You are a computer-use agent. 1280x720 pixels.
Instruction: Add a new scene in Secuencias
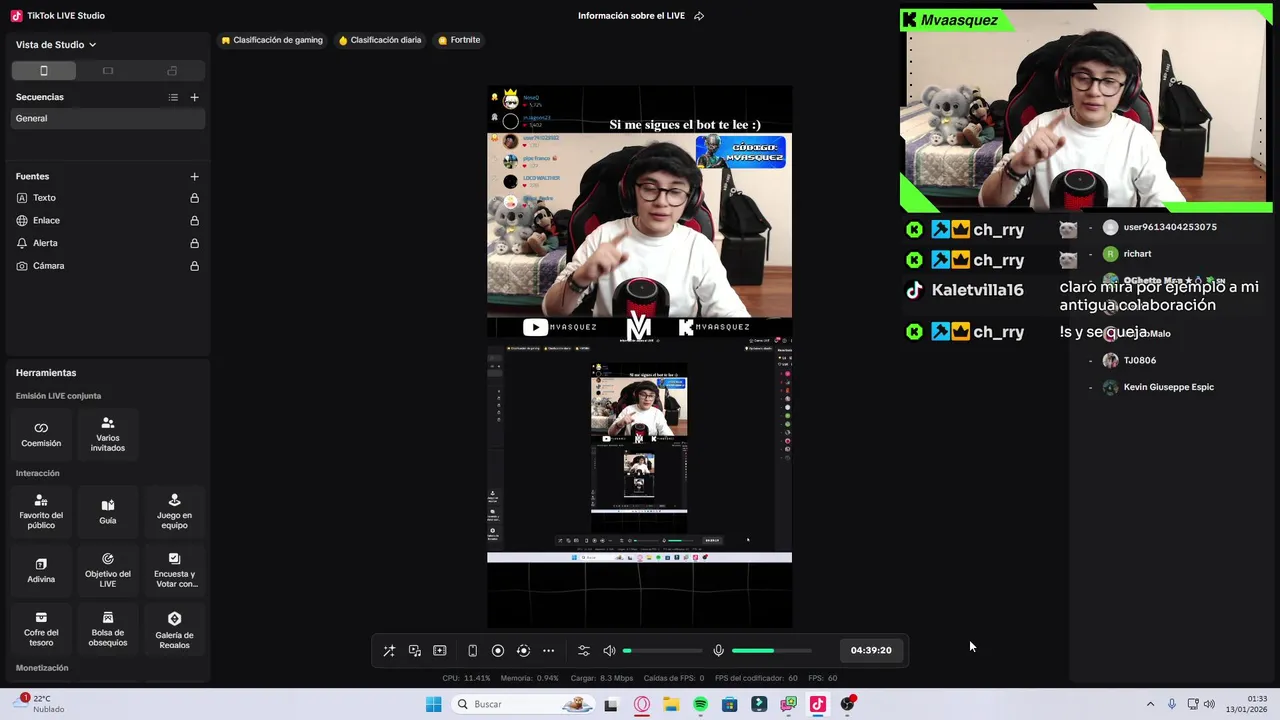tap(194, 97)
